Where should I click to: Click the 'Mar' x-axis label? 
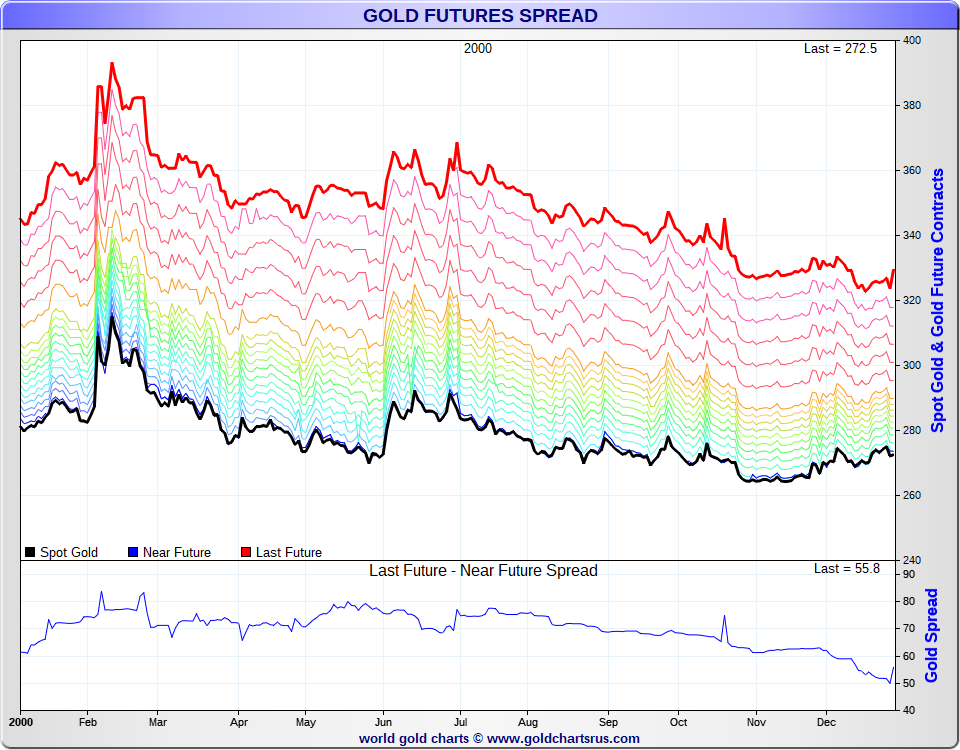(x=157, y=722)
